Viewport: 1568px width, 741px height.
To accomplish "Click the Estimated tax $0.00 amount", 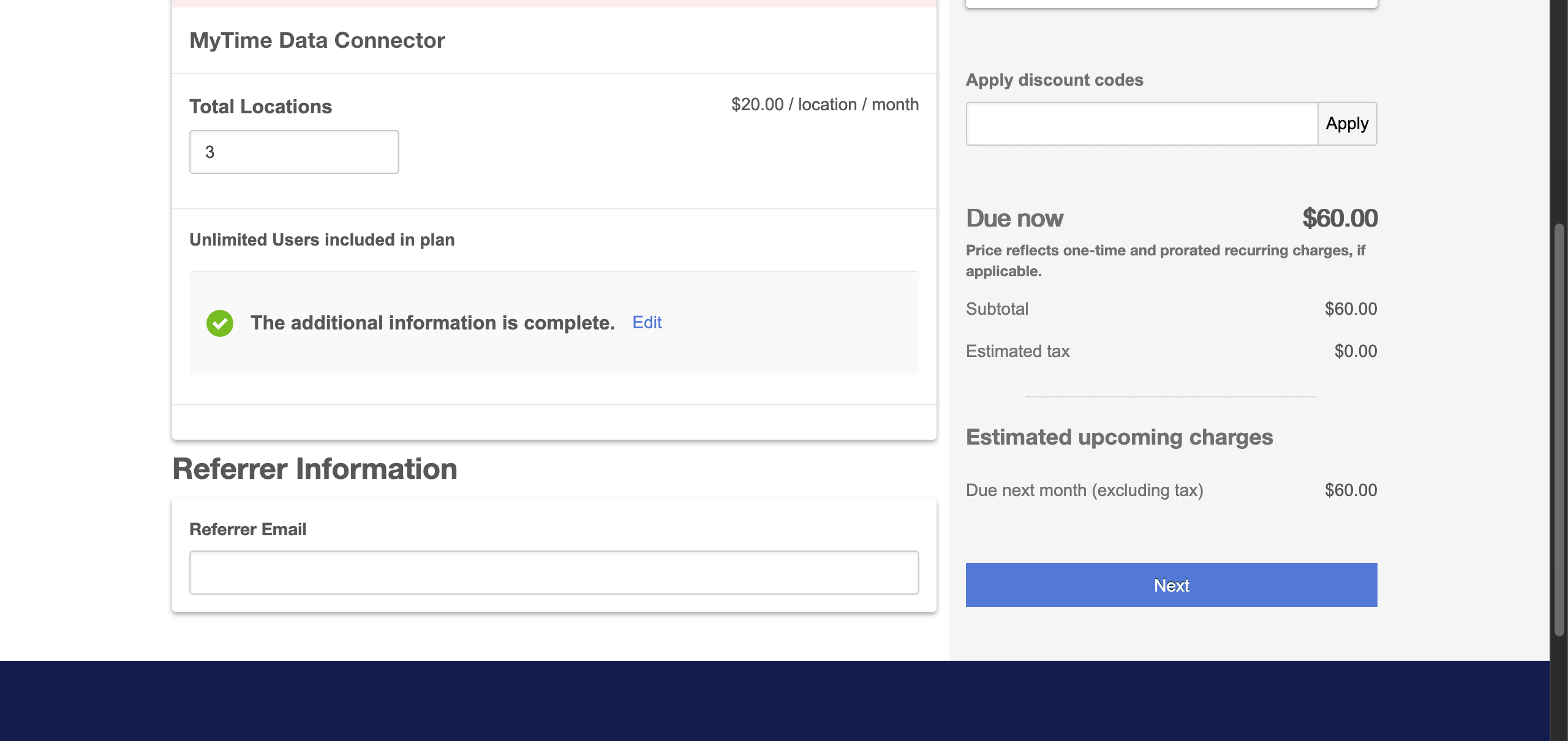I will (x=1355, y=351).
